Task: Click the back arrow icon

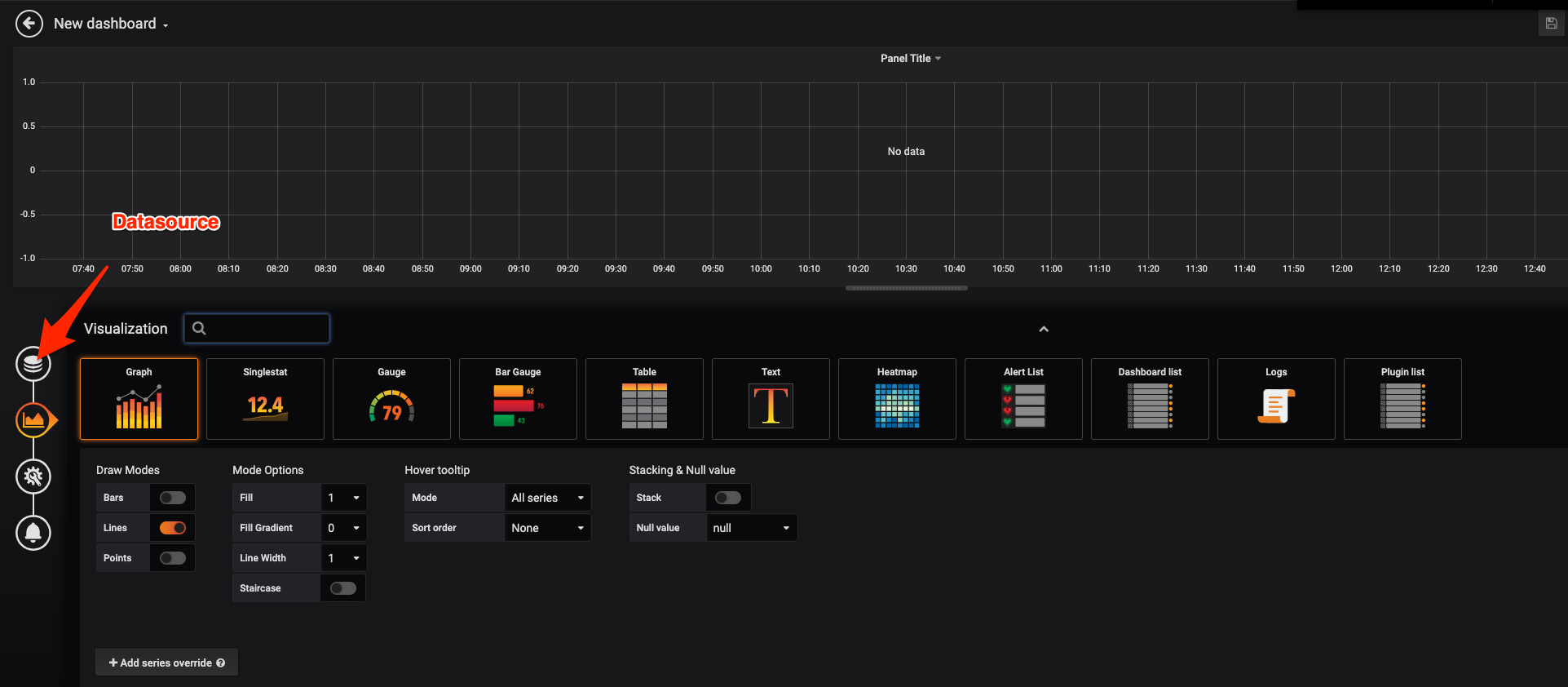Action: [29, 24]
